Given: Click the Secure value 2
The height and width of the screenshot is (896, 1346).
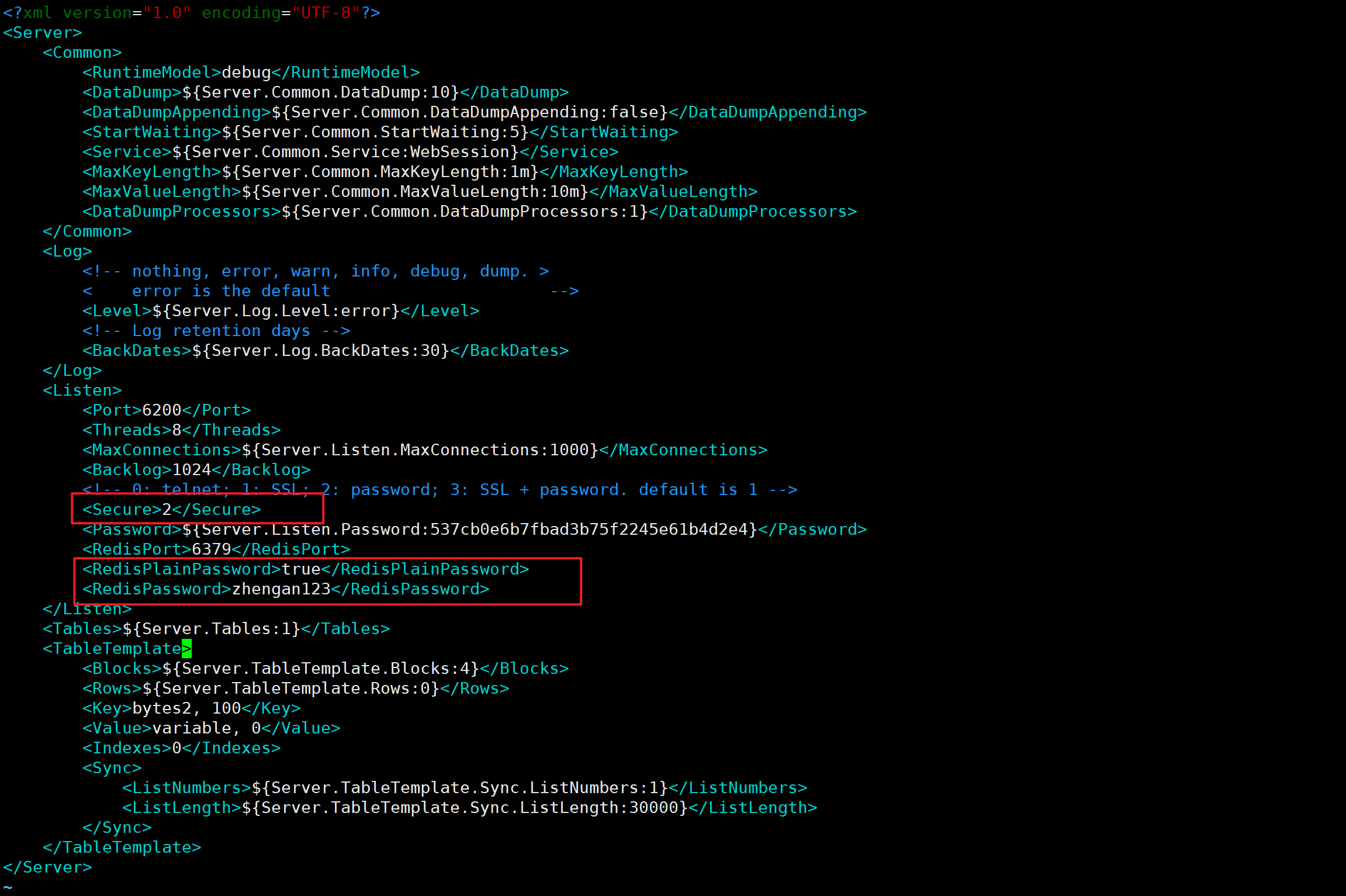Looking at the screenshot, I should 167,510.
